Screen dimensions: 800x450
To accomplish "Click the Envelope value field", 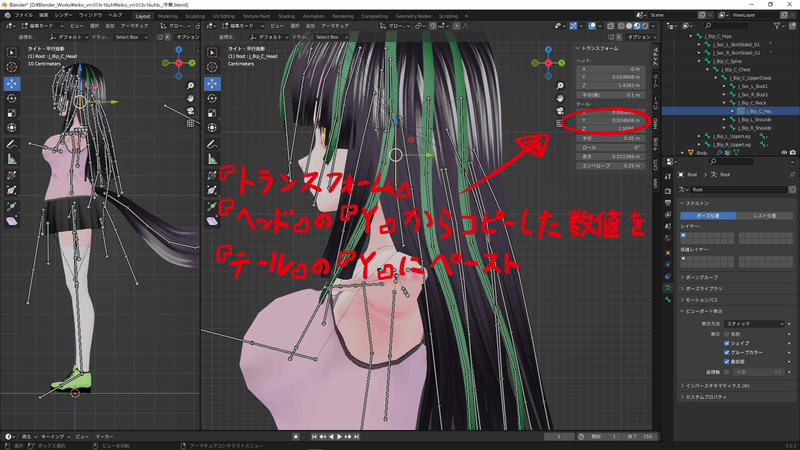I will click(x=610, y=166).
